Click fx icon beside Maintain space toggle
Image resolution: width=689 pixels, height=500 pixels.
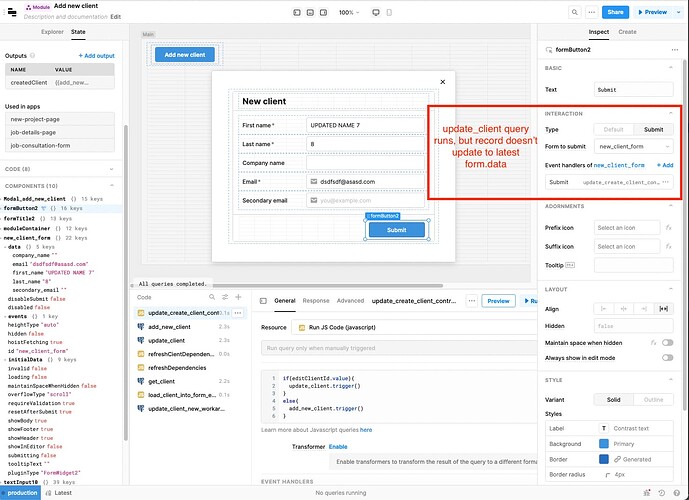[653, 343]
